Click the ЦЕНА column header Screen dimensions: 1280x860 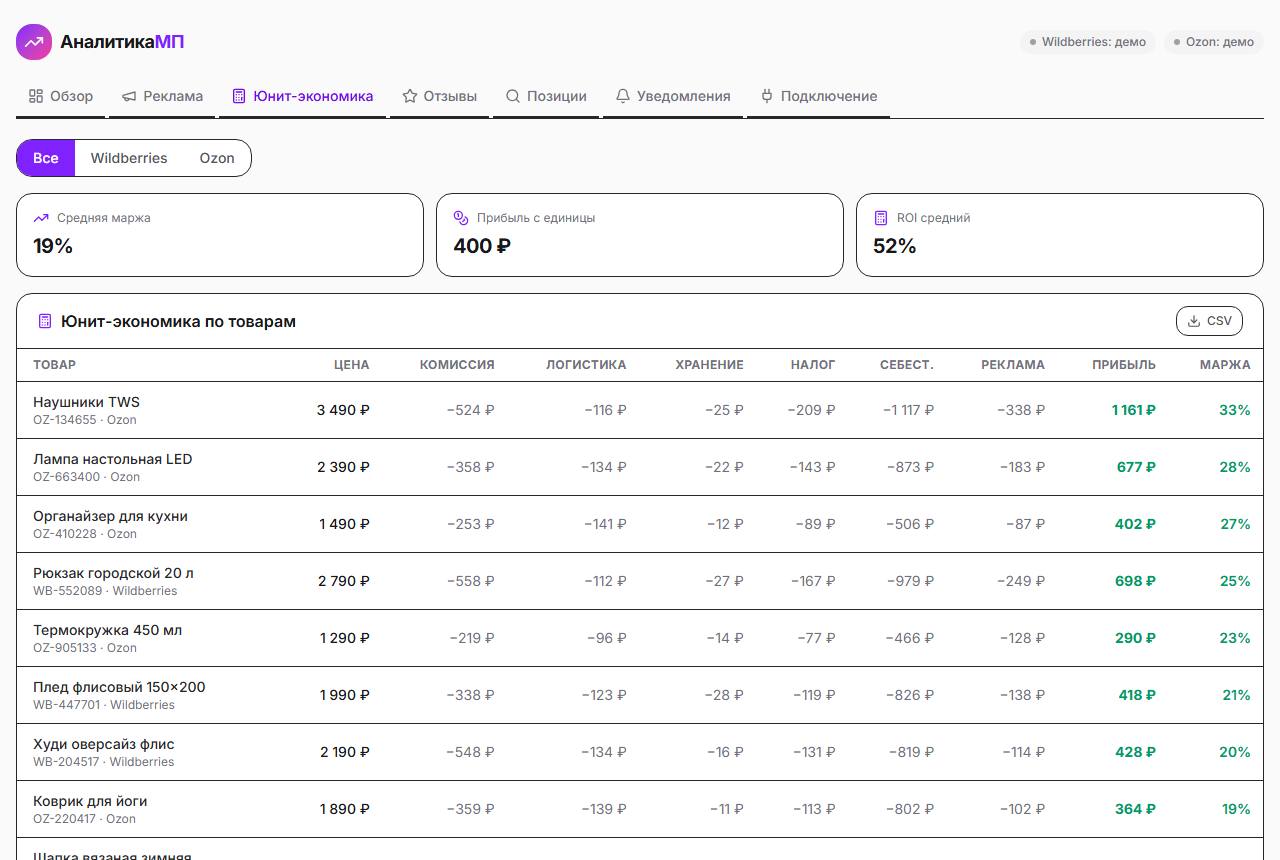(x=352, y=365)
